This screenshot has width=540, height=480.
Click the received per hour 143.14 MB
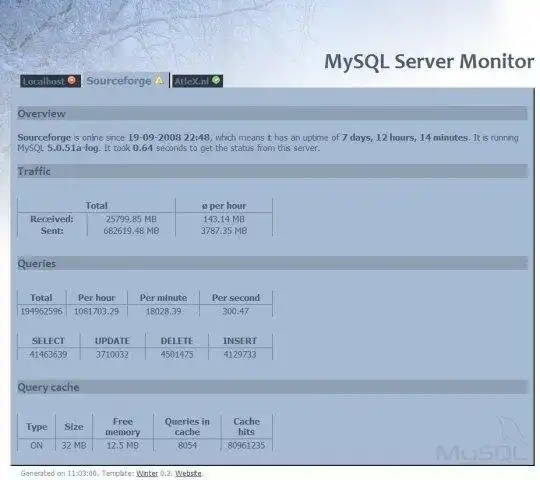(x=224, y=219)
